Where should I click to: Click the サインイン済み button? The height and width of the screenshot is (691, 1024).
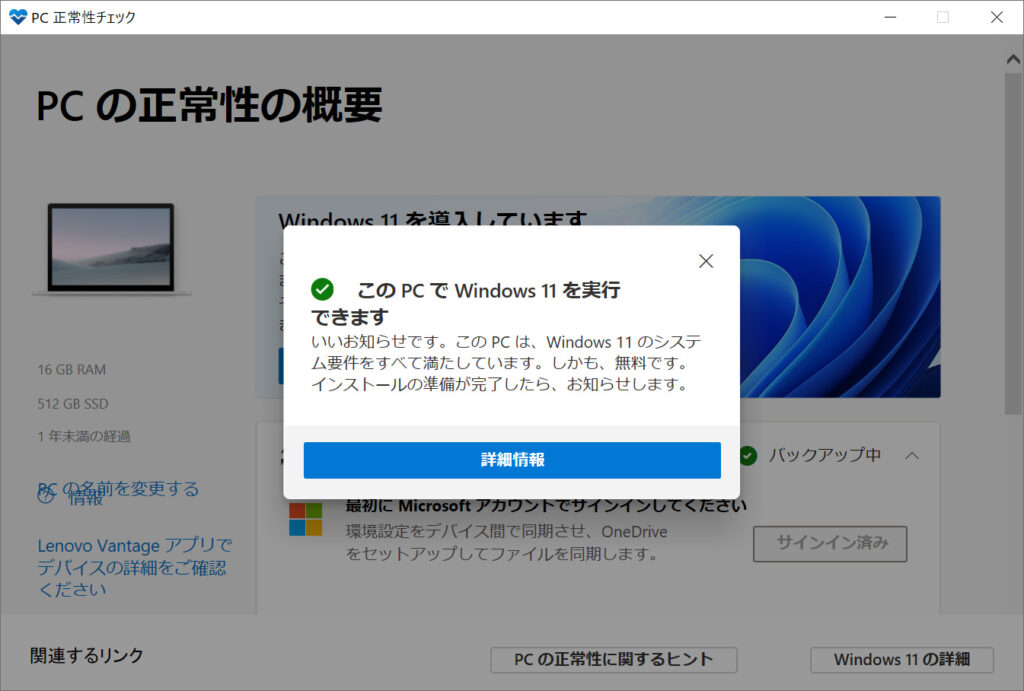click(830, 543)
